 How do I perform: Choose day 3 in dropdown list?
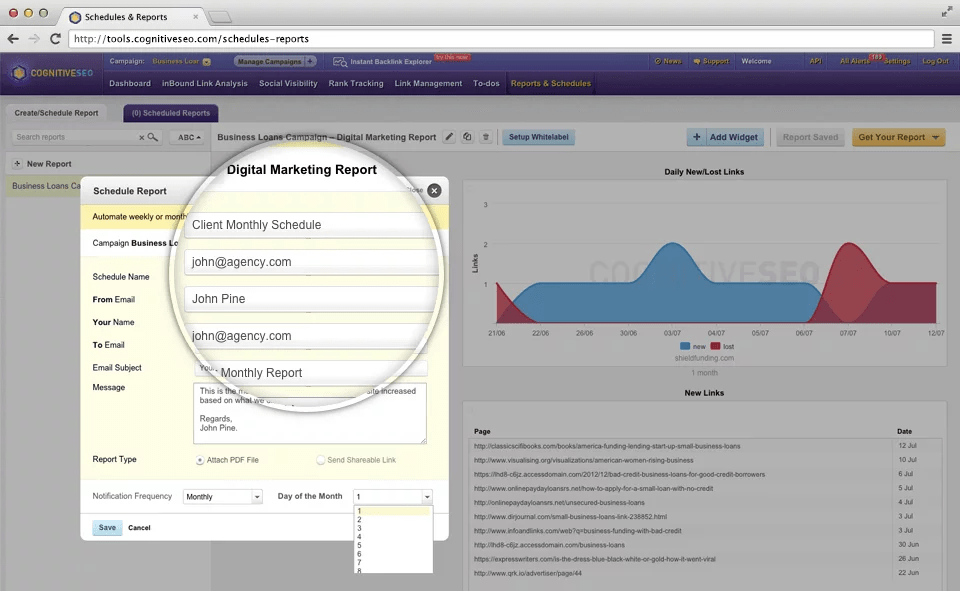pyautogui.click(x=393, y=528)
